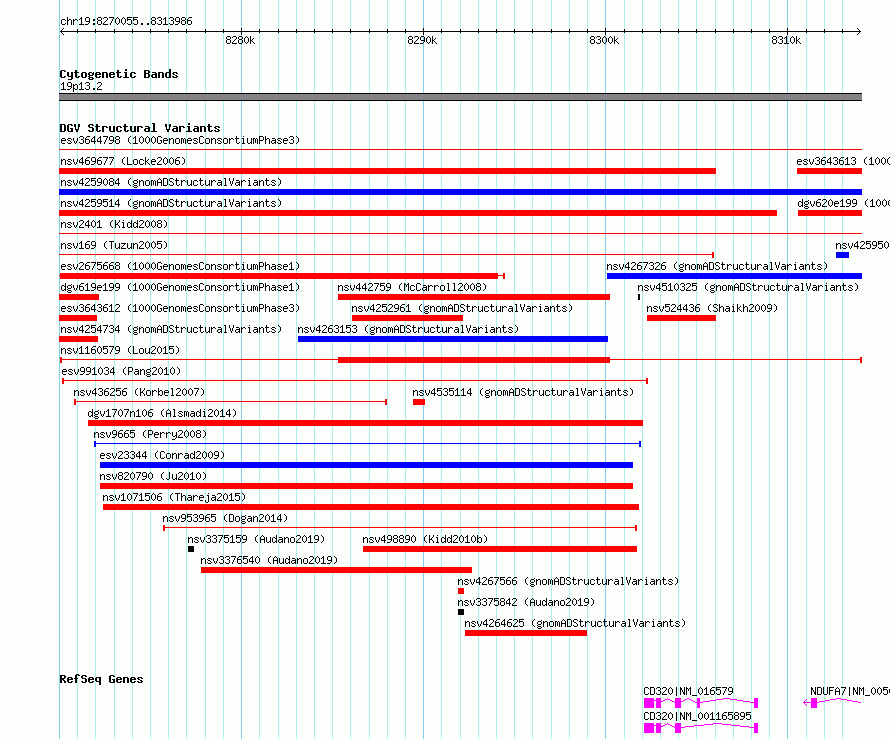The width and height of the screenshot is (890, 739).
Task: Click the CD320|NM_001165895 gene label
Action: click(698, 716)
